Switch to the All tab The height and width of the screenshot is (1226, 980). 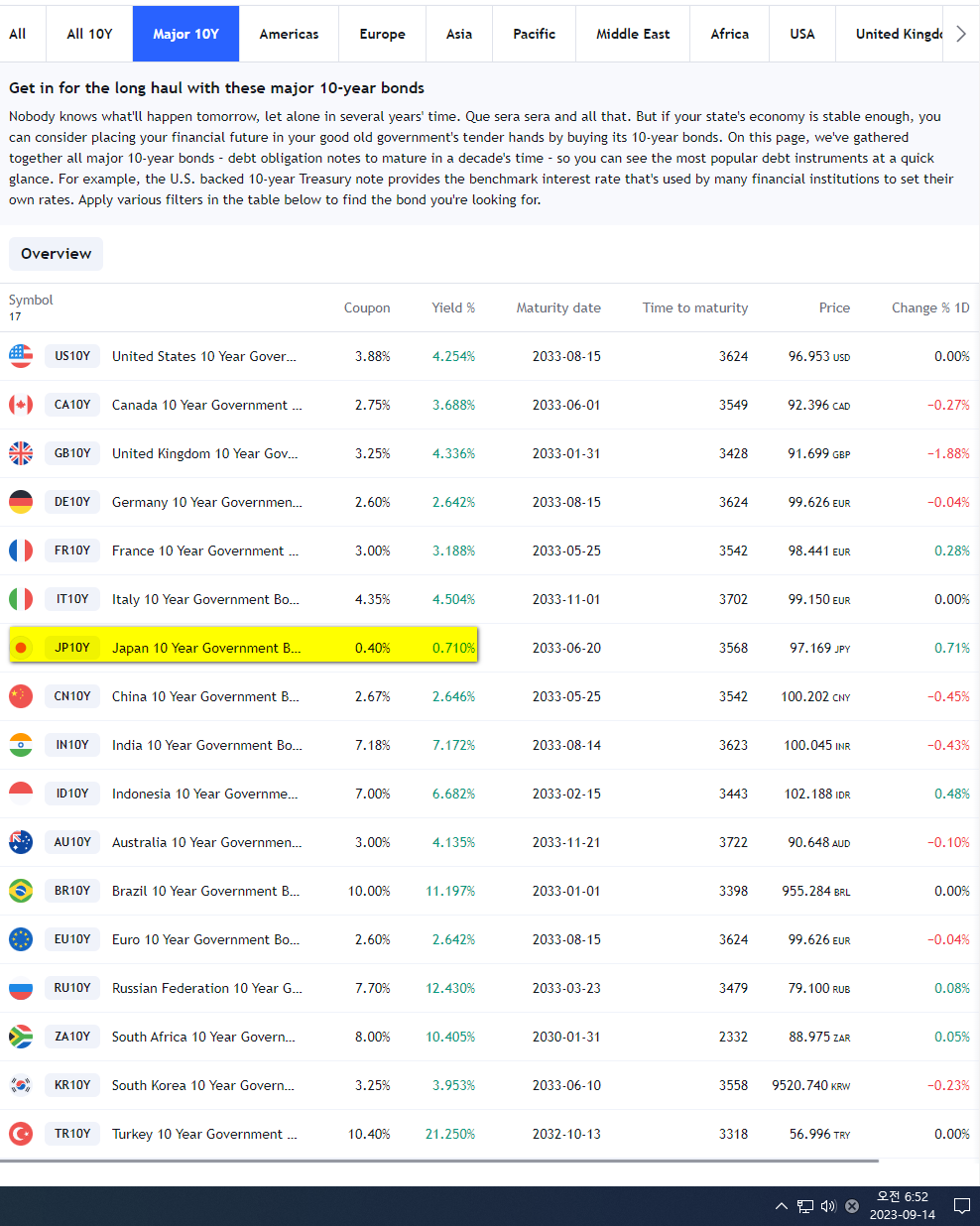pyautogui.click(x=18, y=34)
